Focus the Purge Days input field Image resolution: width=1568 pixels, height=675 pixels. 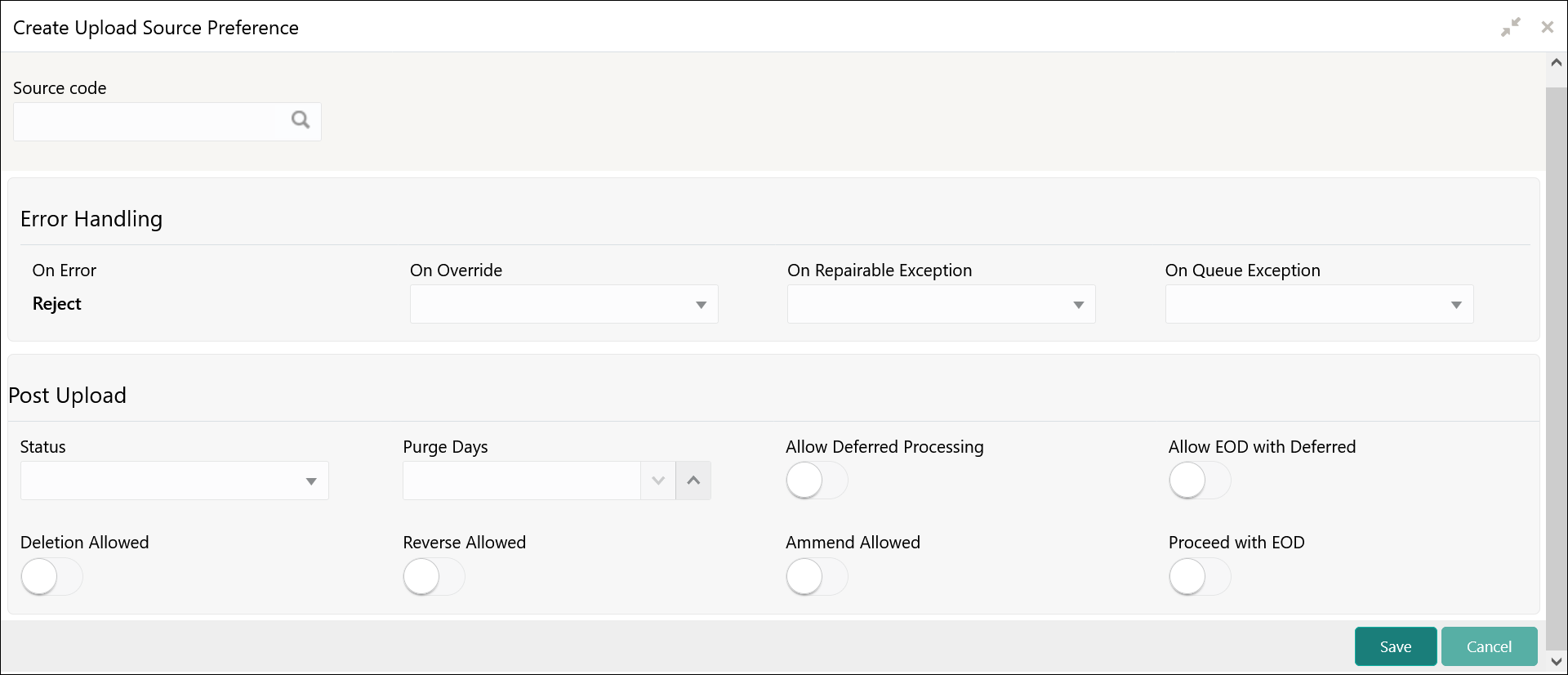coord(521,481)
